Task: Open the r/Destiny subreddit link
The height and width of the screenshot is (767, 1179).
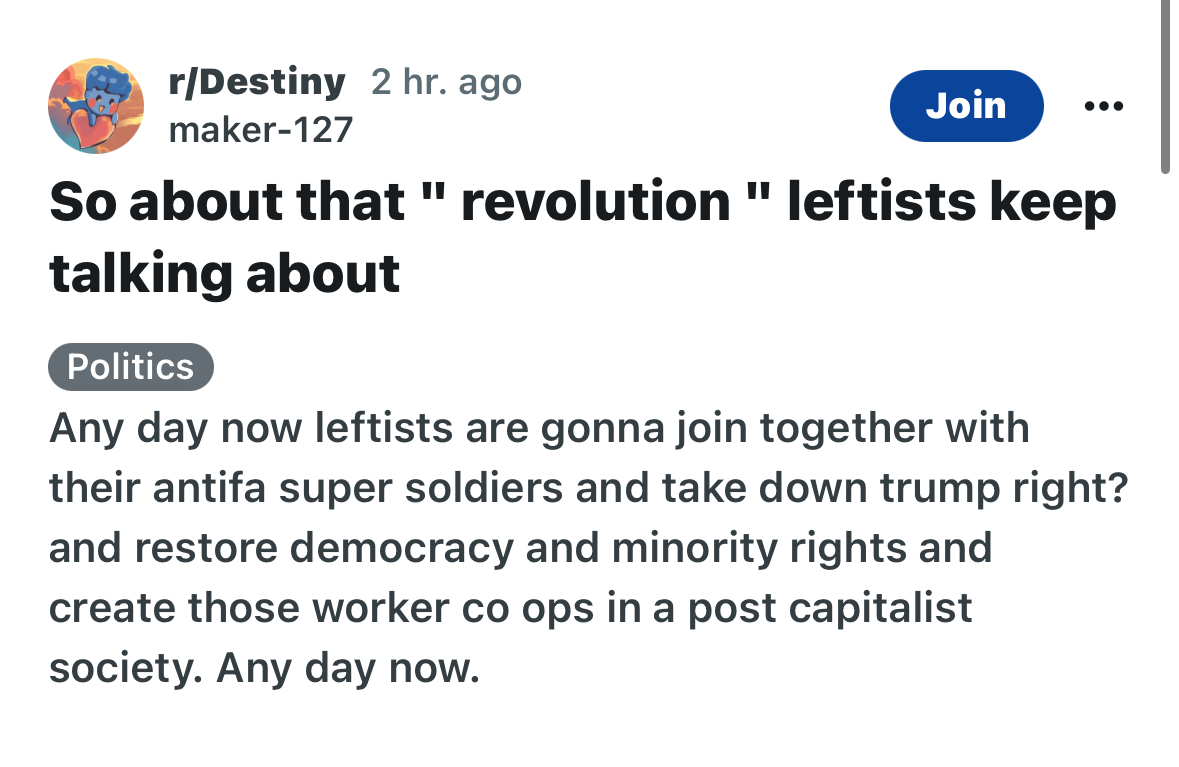Action: (x=258, y=82)
